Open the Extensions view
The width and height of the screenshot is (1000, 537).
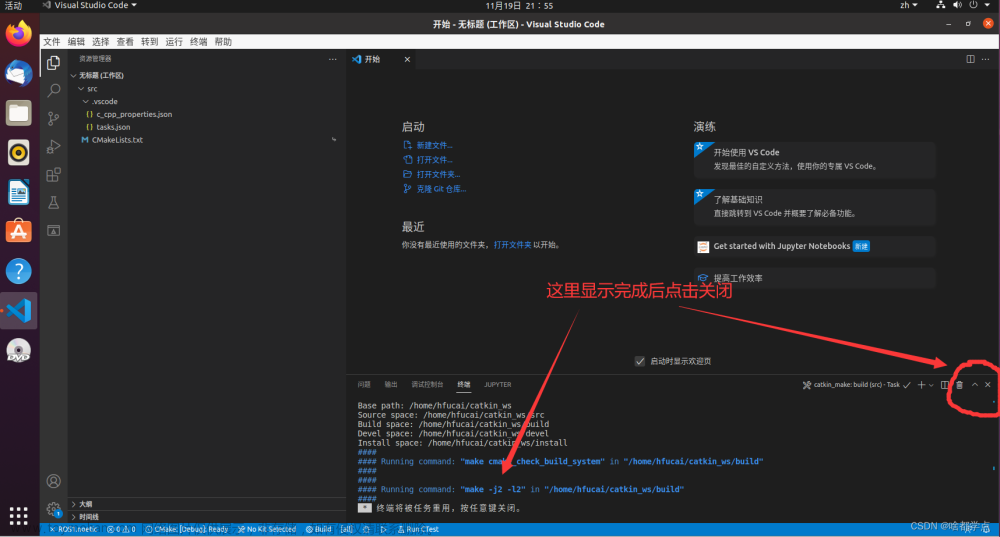[54, 174]
